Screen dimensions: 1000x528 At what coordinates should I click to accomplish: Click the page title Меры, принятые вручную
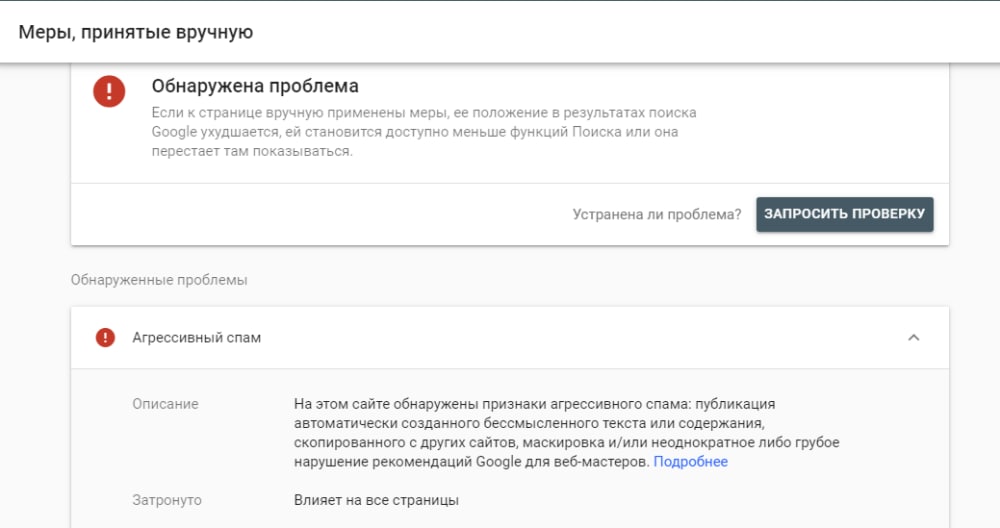point(136,32)
